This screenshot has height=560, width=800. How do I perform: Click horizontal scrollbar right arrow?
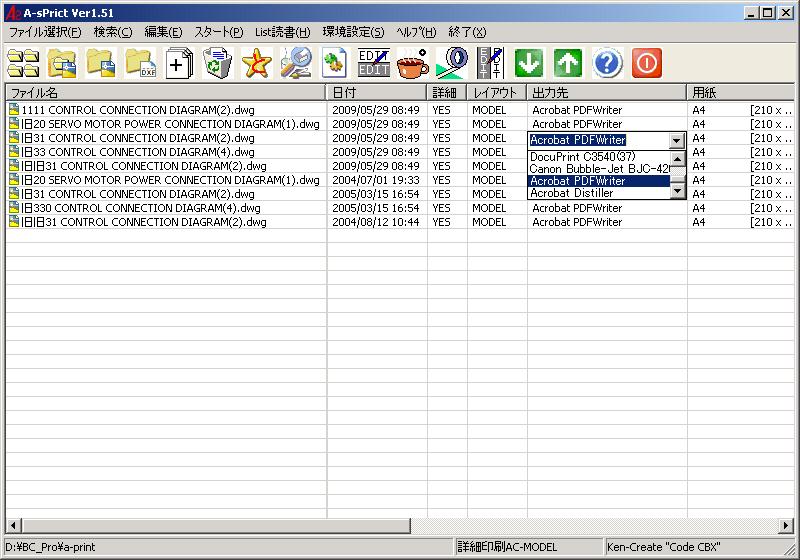click(788, 526)
